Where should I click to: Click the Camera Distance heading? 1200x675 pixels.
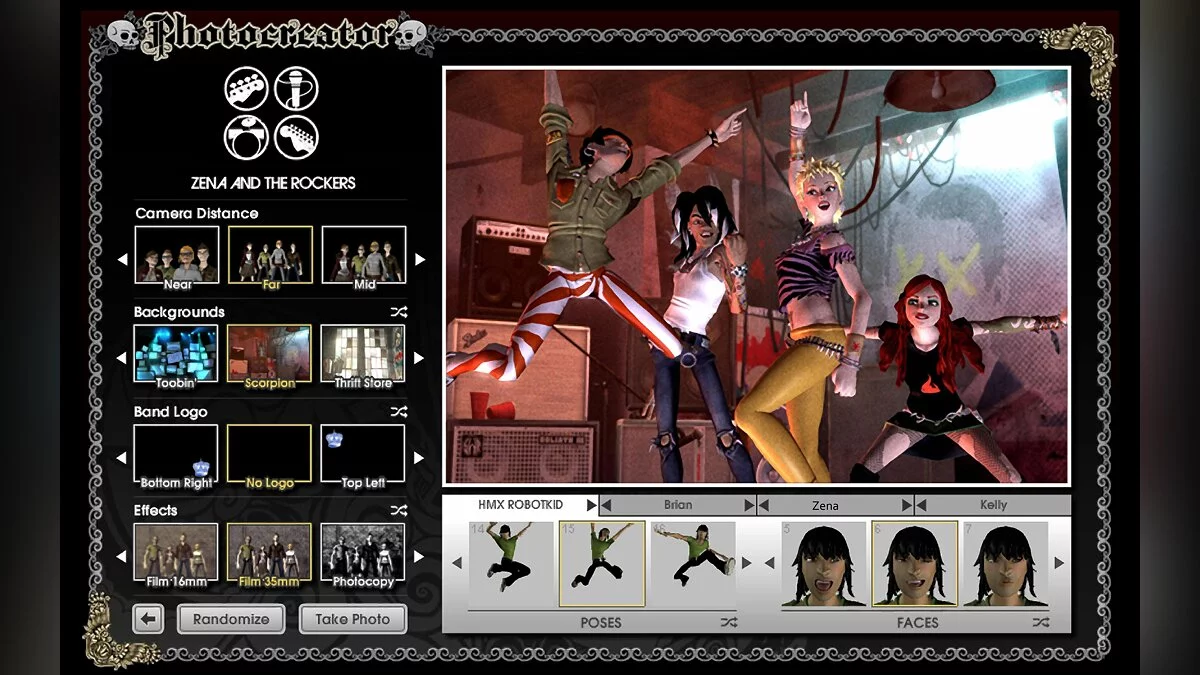pyautogui.click(x=197, y=213)
